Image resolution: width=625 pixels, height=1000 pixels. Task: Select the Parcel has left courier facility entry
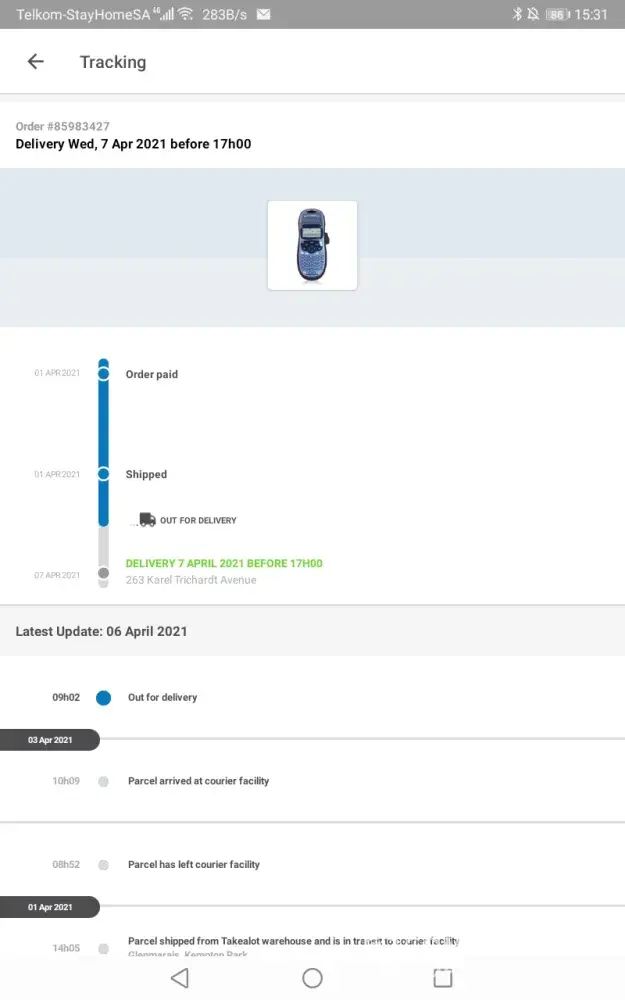193,865
